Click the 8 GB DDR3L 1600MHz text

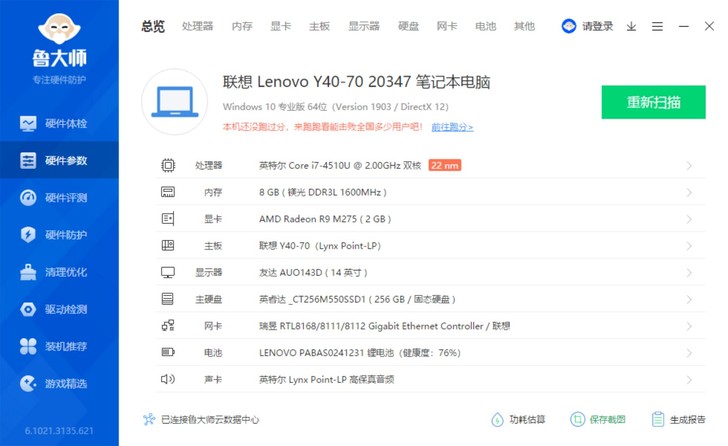click(x=323, y=192)
